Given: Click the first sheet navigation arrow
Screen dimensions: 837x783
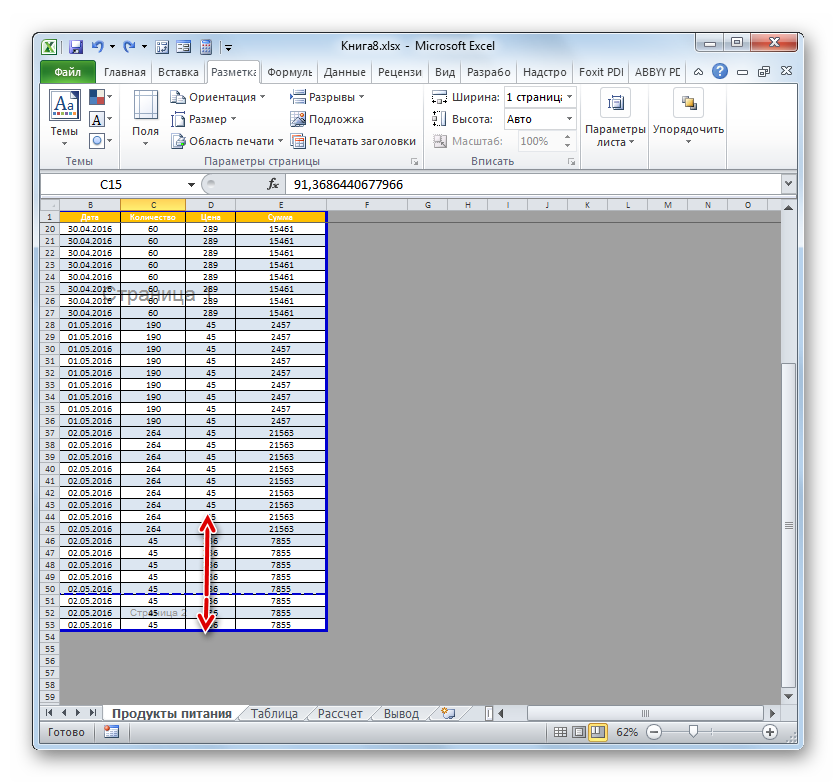Looking at the screenshot, I should [49, 713].
